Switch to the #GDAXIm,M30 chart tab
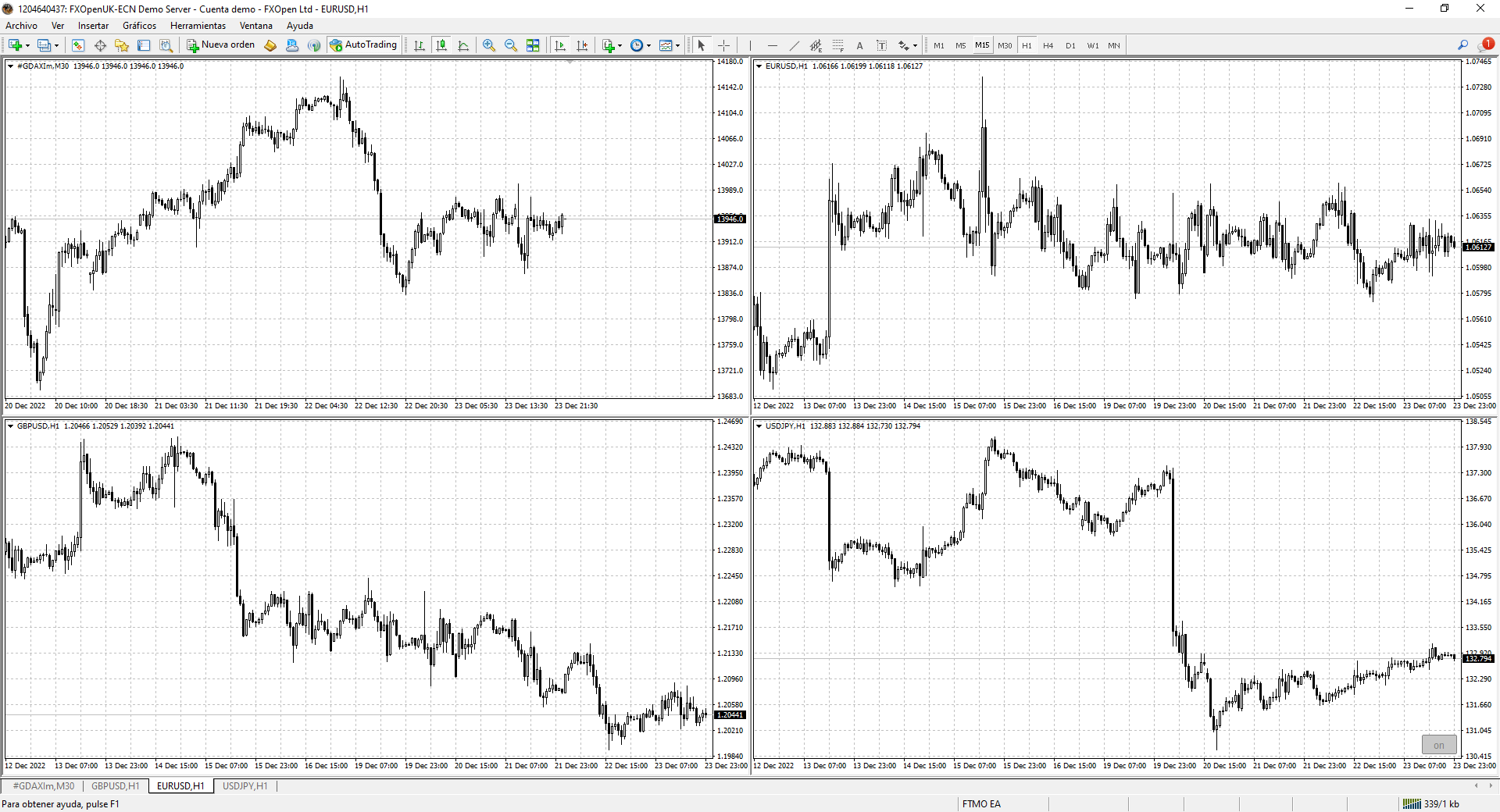1500x812 pixels. (44, 786)
